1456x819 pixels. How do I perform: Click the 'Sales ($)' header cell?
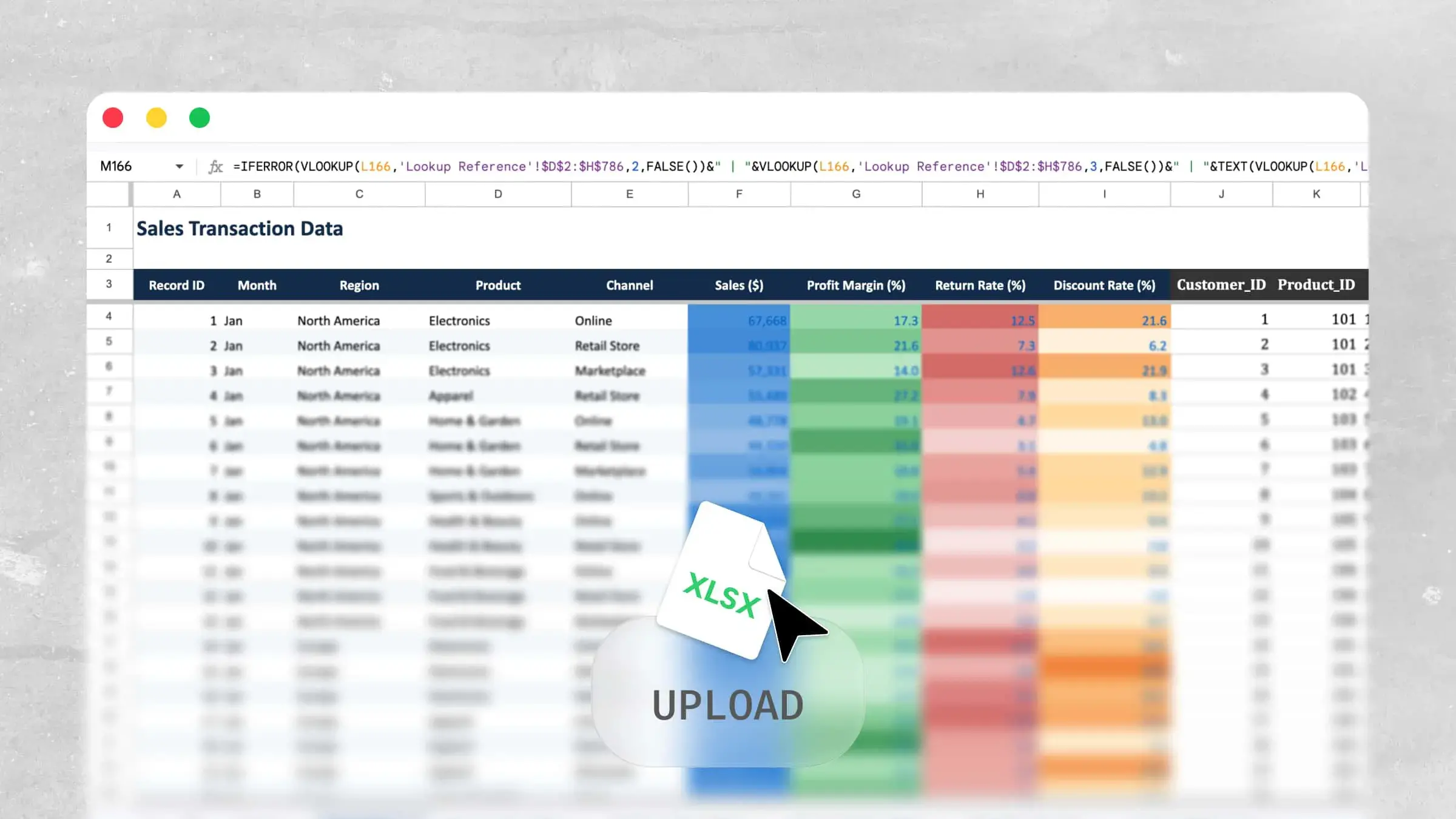coord(739,285)
